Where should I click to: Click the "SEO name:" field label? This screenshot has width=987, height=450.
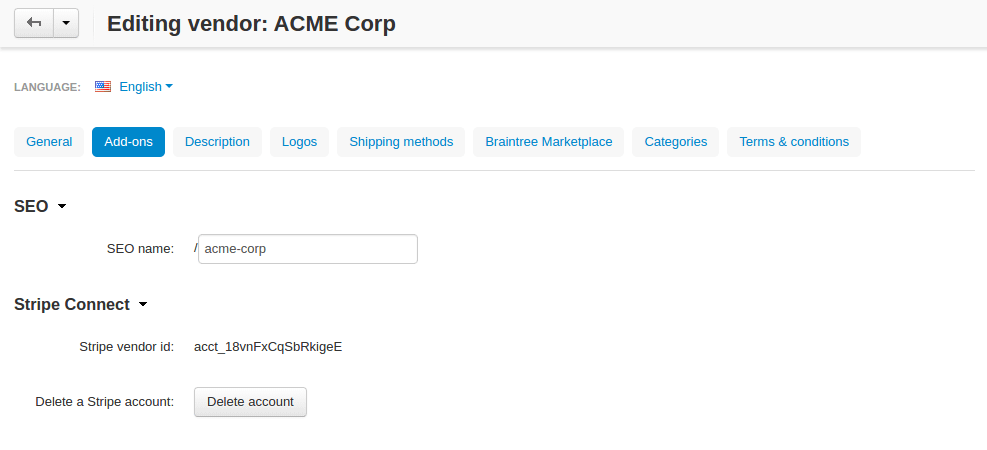coord(140,249)
